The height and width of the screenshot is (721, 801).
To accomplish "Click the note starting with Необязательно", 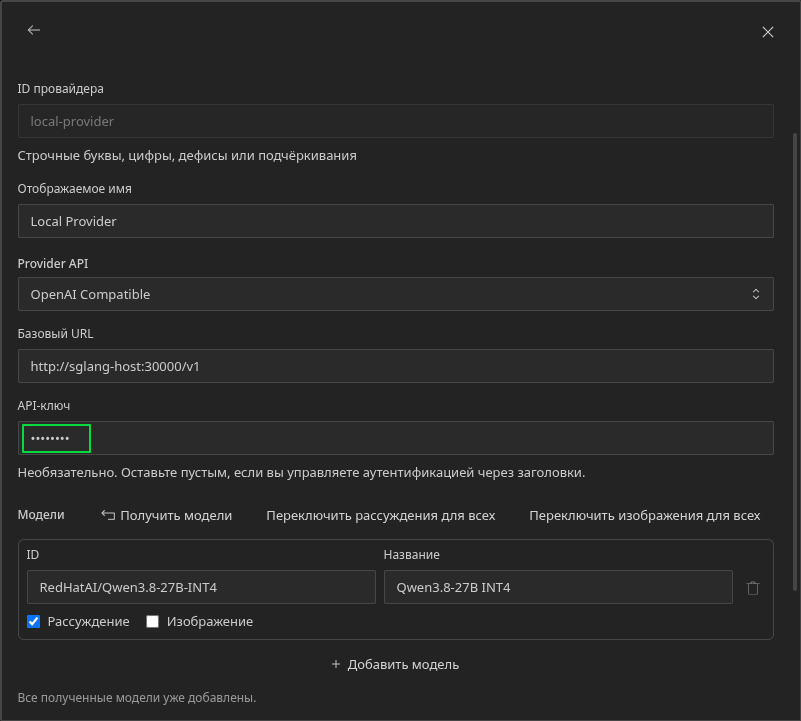I will [301, 473].
